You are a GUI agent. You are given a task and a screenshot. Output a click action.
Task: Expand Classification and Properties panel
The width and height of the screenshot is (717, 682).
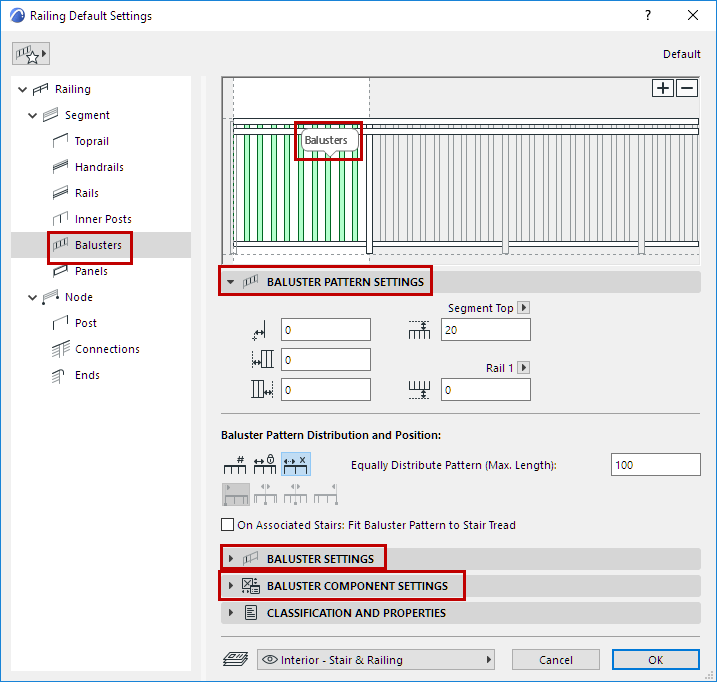tap(231, 613)
